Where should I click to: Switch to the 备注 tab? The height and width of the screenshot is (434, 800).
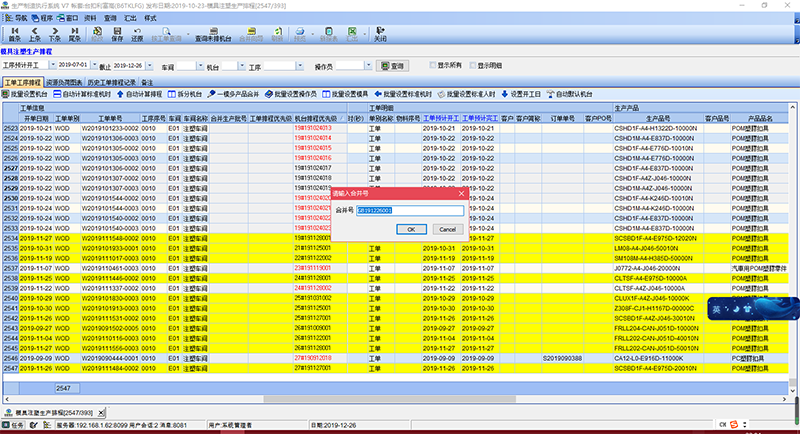[147, 82]
